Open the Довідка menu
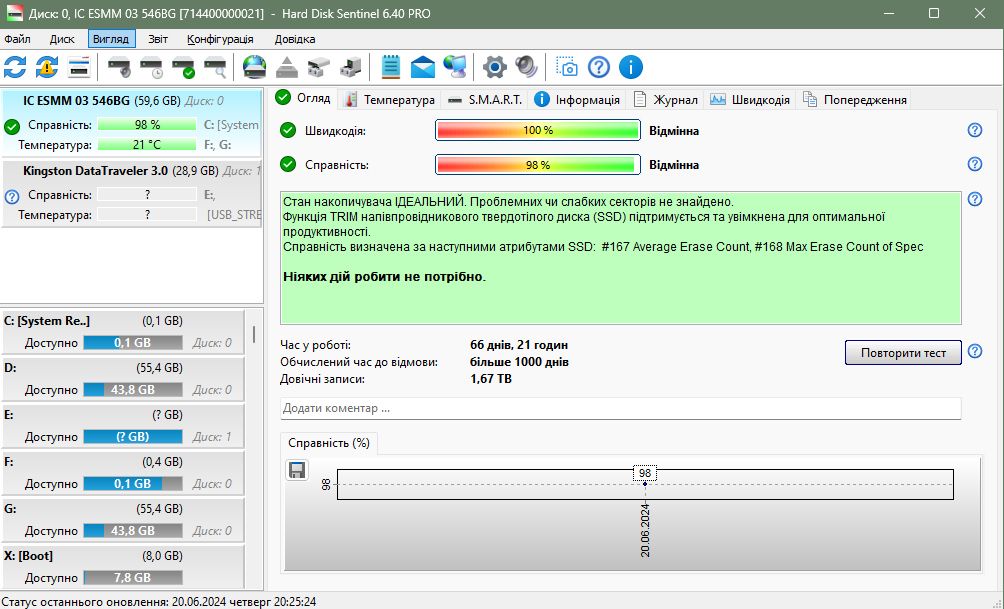The width and height of the screenshot is (1004, 609). point(295,39)
